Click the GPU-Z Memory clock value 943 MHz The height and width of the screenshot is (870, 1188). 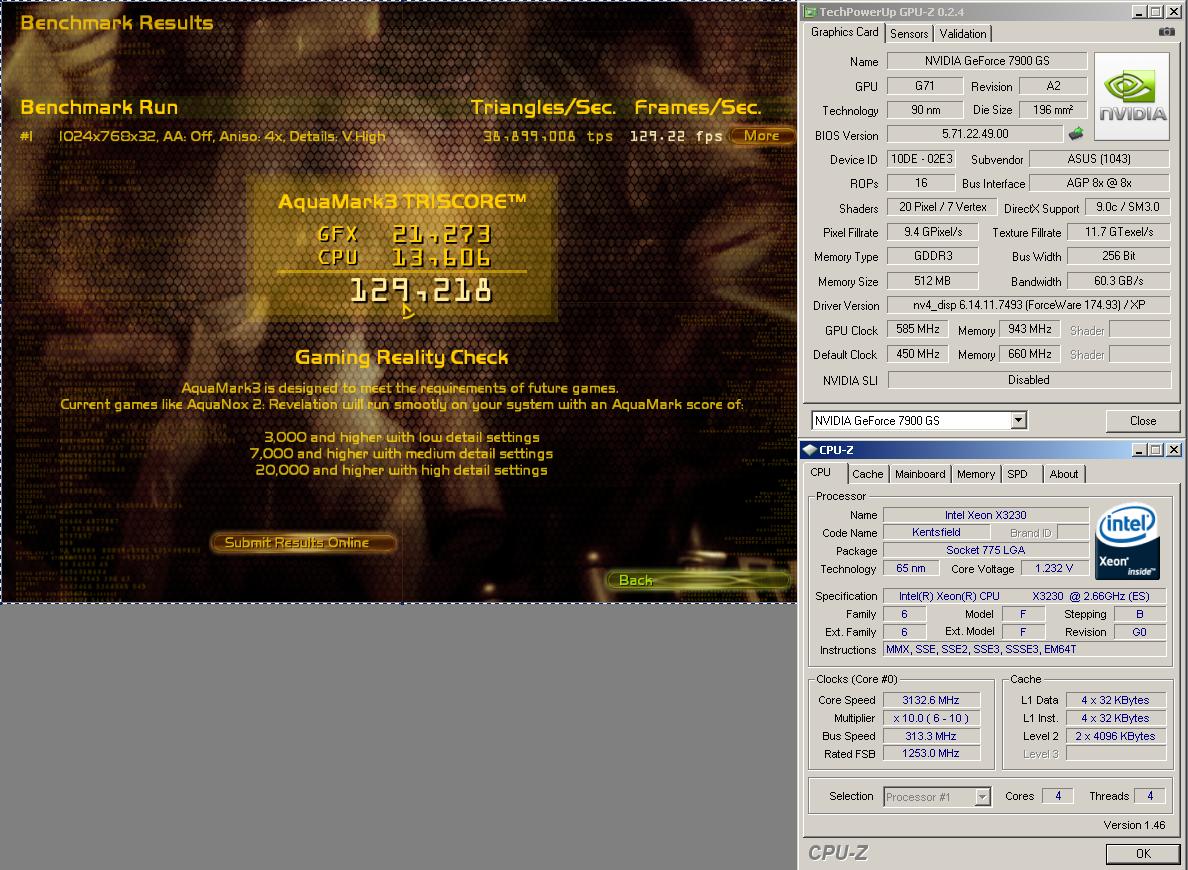click(1029, 329)
